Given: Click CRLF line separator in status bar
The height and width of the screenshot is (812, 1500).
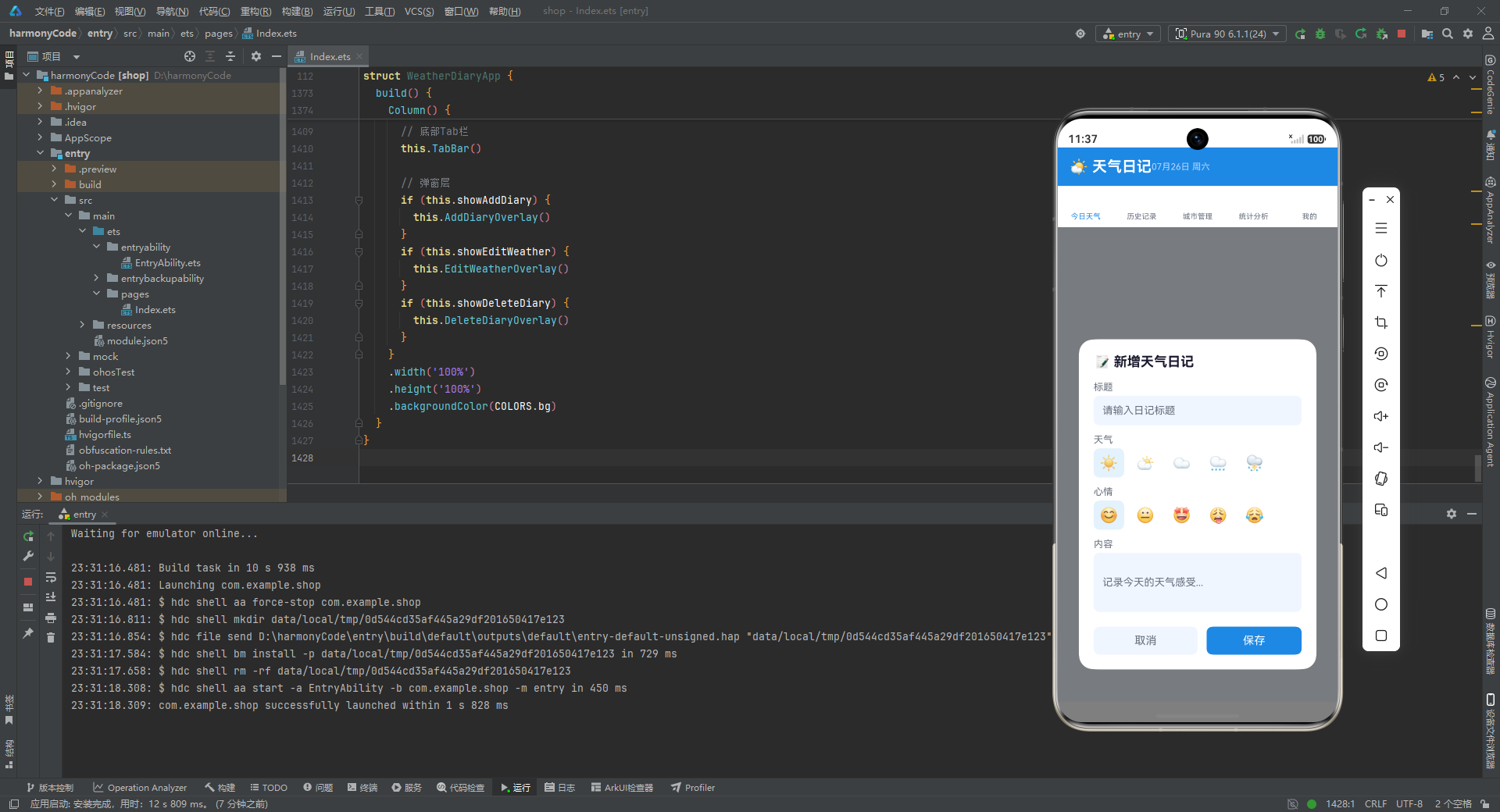Looking at the screenshot, I should tap(1376, 803).
